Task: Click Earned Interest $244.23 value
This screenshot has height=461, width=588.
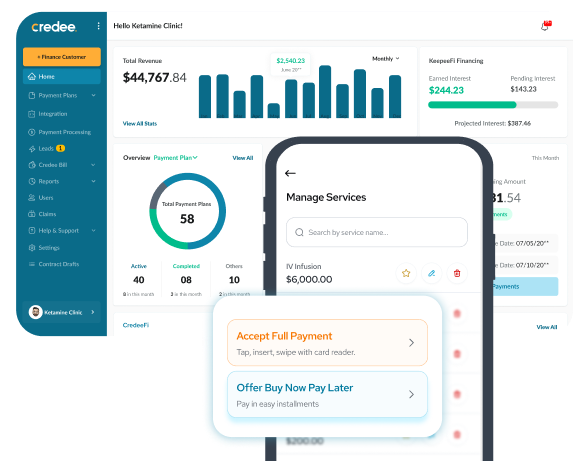Action: pyautogui.click(x=446, y=90)
